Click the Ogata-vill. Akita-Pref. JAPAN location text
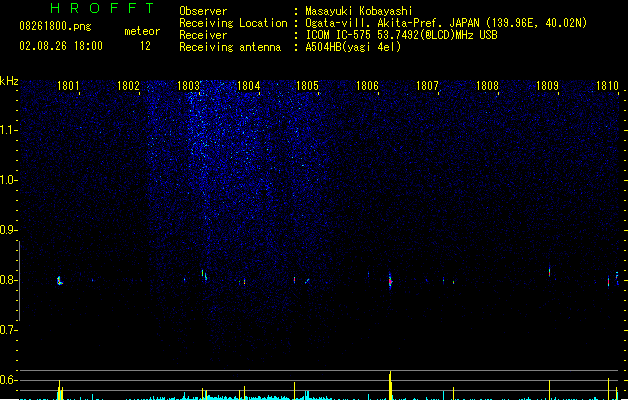Screen dimensions: 629x400 pyautogui.click(x=446, y=23)
